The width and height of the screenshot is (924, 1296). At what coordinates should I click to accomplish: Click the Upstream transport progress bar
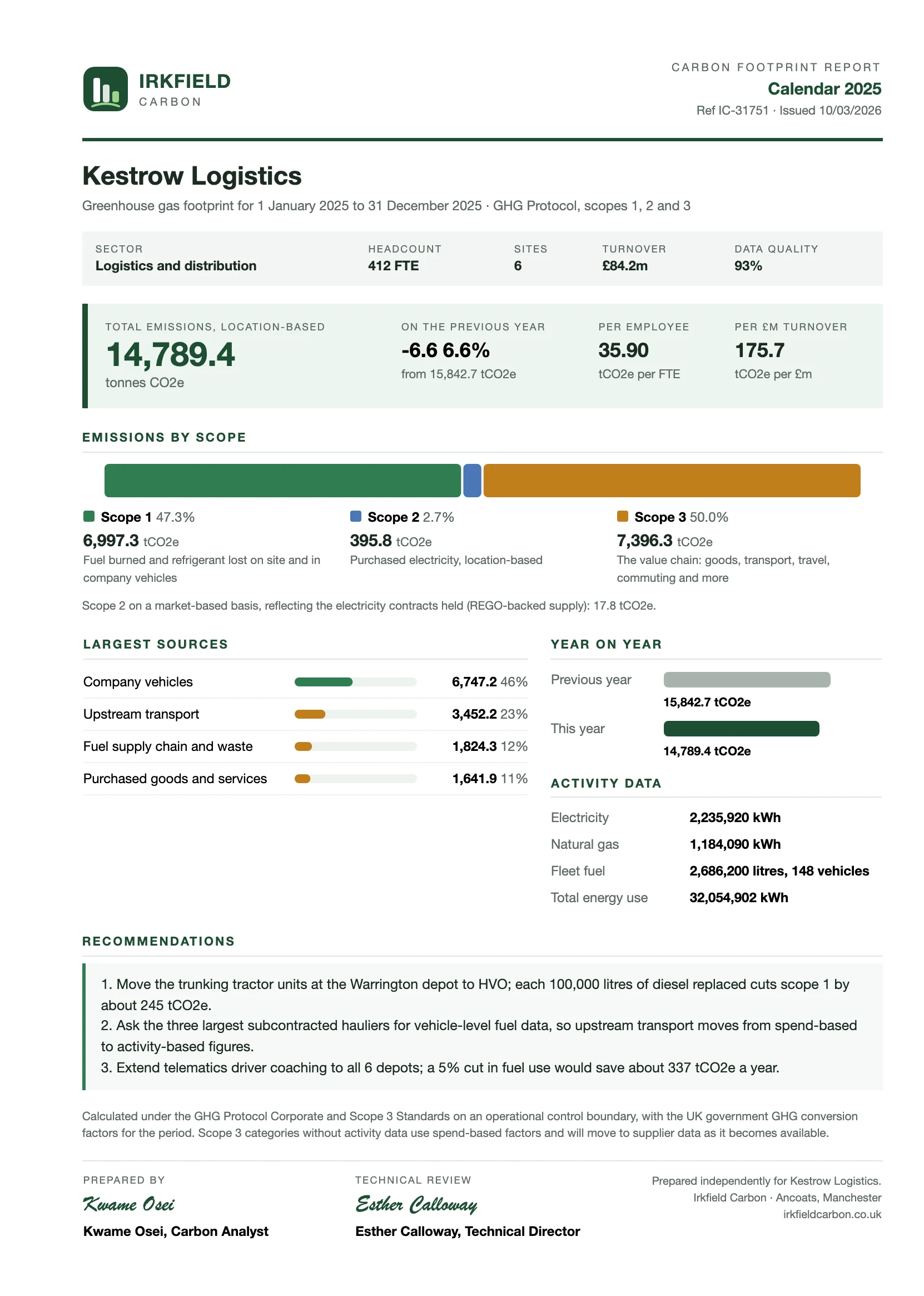(x=356, y=714)
